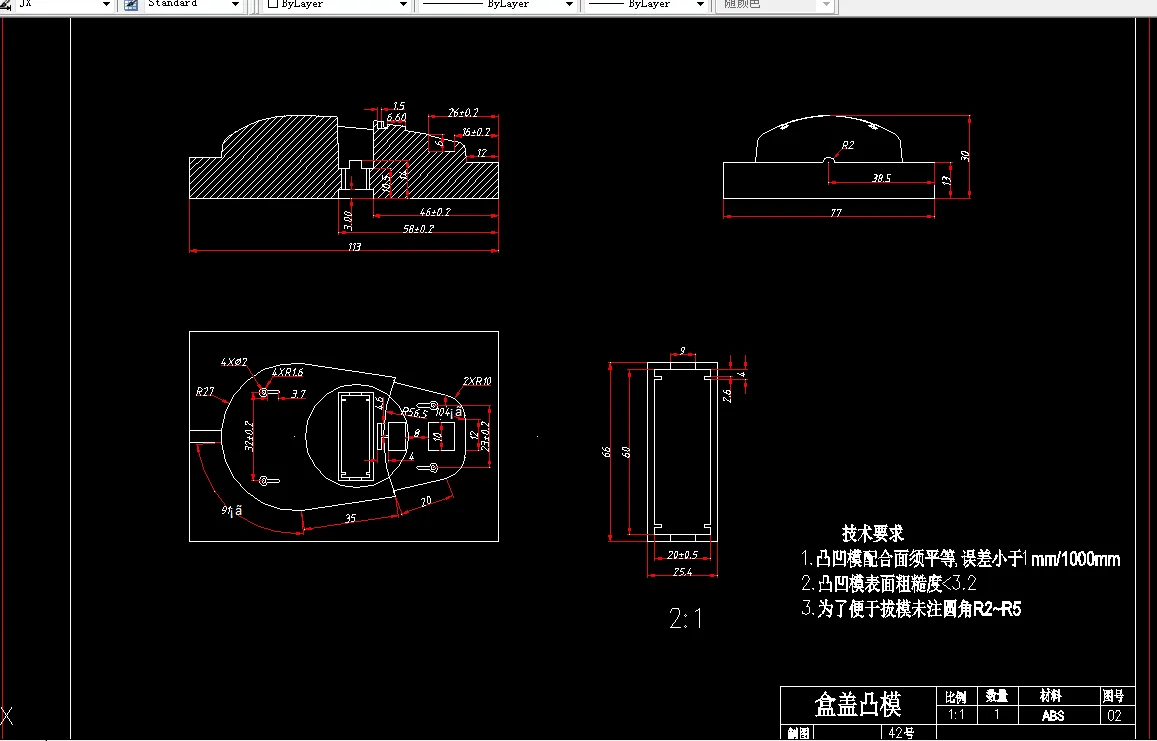Screen dimensions: 1157x741
Task: Expand the ByLayer lineweight dropdown
Action: (x=700, y=4)
